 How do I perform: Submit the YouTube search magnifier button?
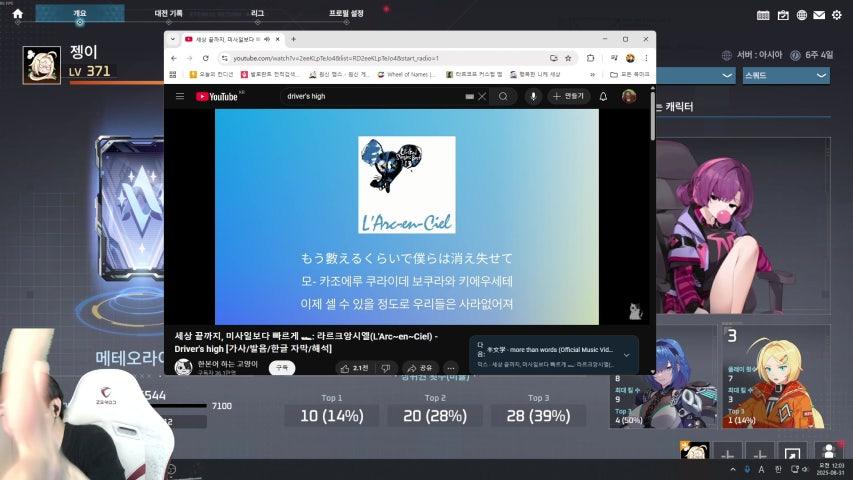[503, 96]
